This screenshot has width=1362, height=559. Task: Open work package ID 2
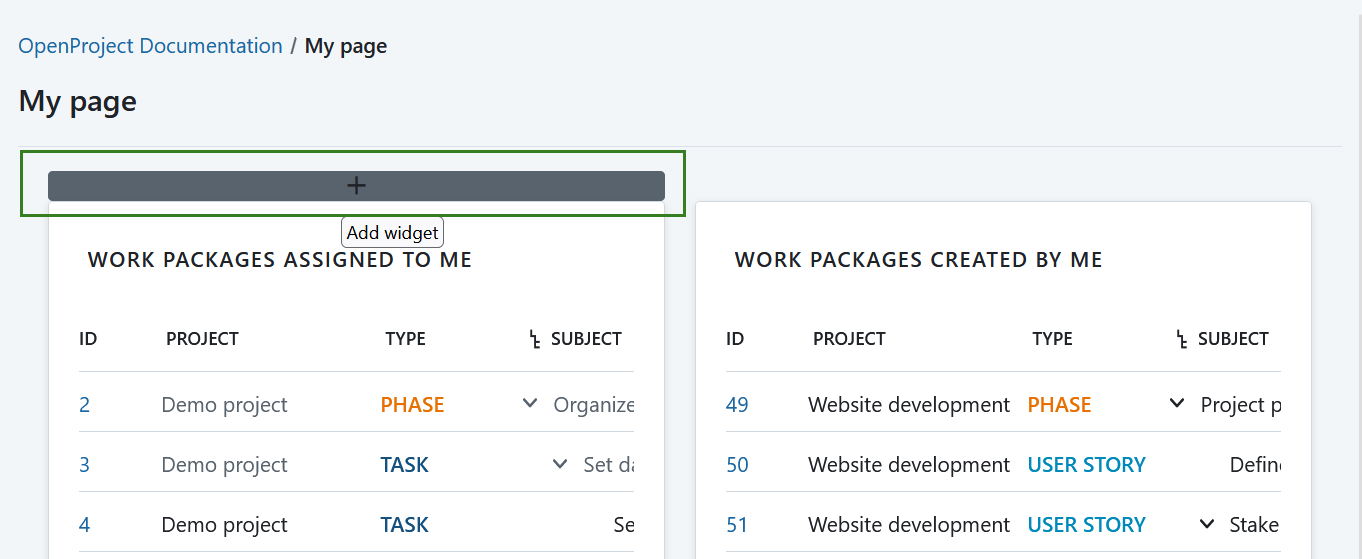(84, 405)
